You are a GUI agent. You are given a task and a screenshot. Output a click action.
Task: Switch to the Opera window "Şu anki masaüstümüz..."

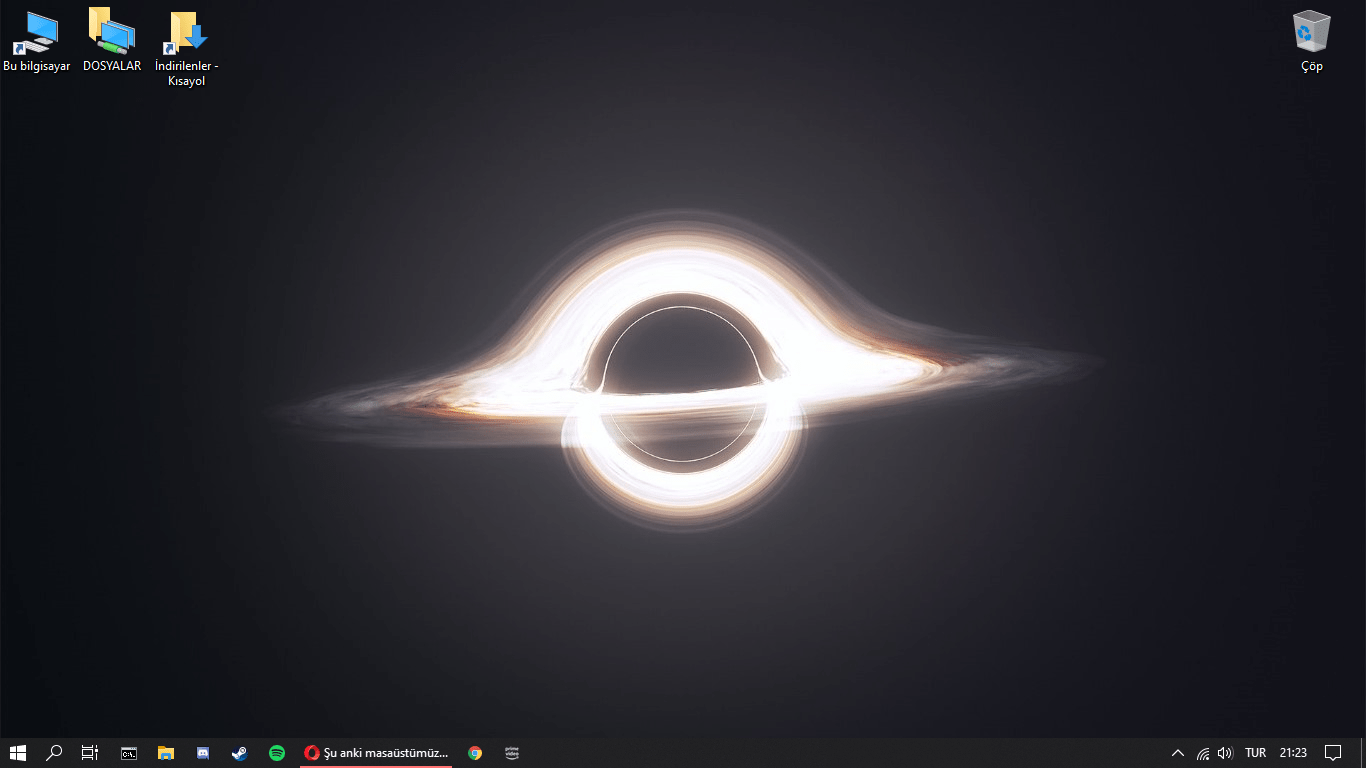pyautogui.click(x=377, y=753)
